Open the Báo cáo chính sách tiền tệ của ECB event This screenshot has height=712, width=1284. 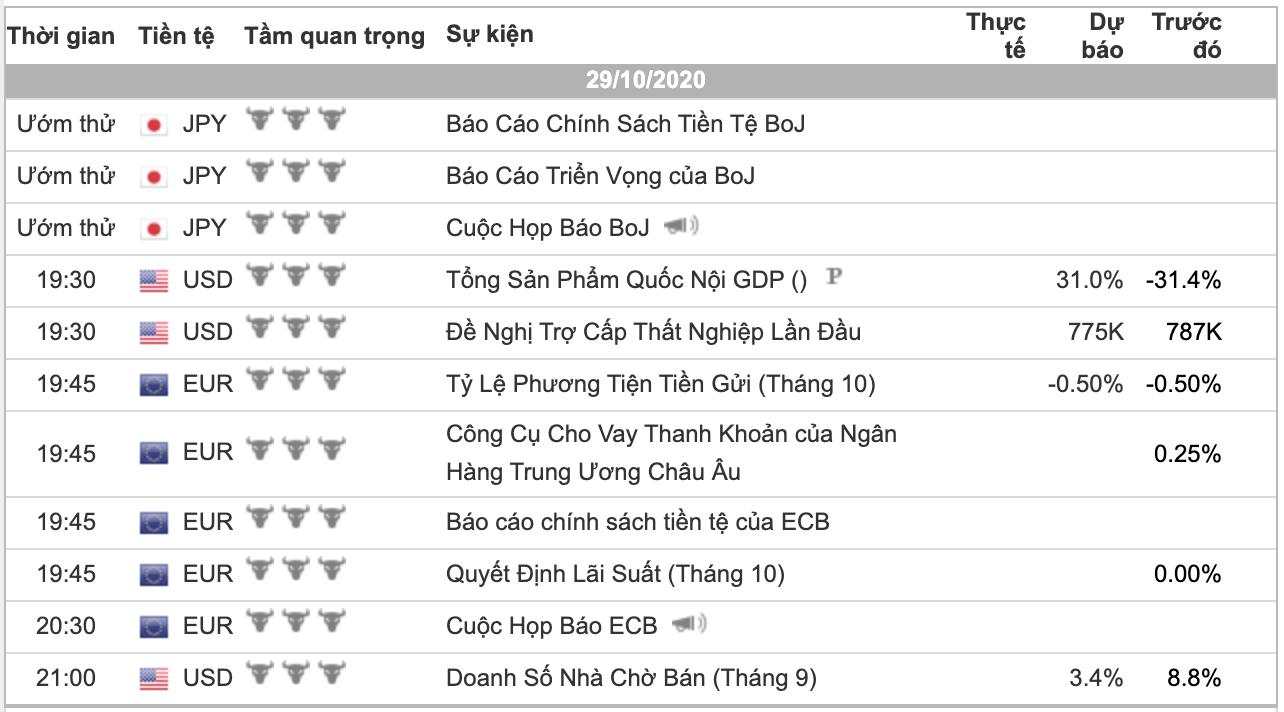(x=638, y=522)
